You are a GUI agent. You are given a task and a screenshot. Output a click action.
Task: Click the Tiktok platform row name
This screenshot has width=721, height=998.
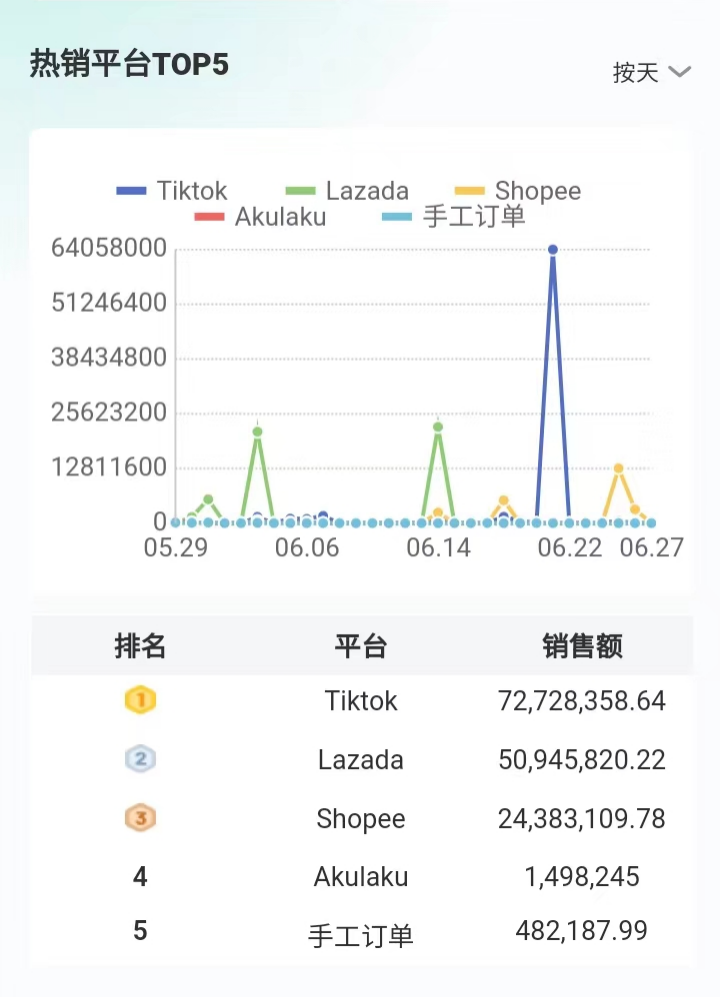[x=361, y=701]
